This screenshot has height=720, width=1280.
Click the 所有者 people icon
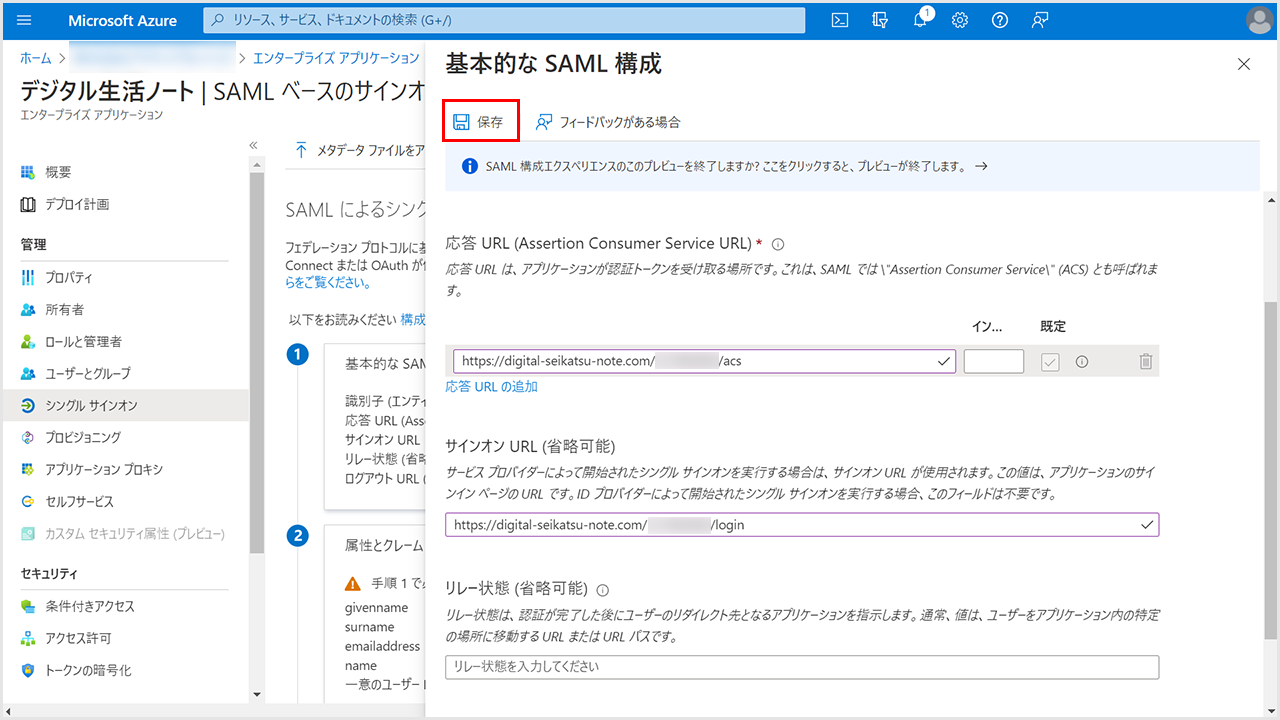28,309
